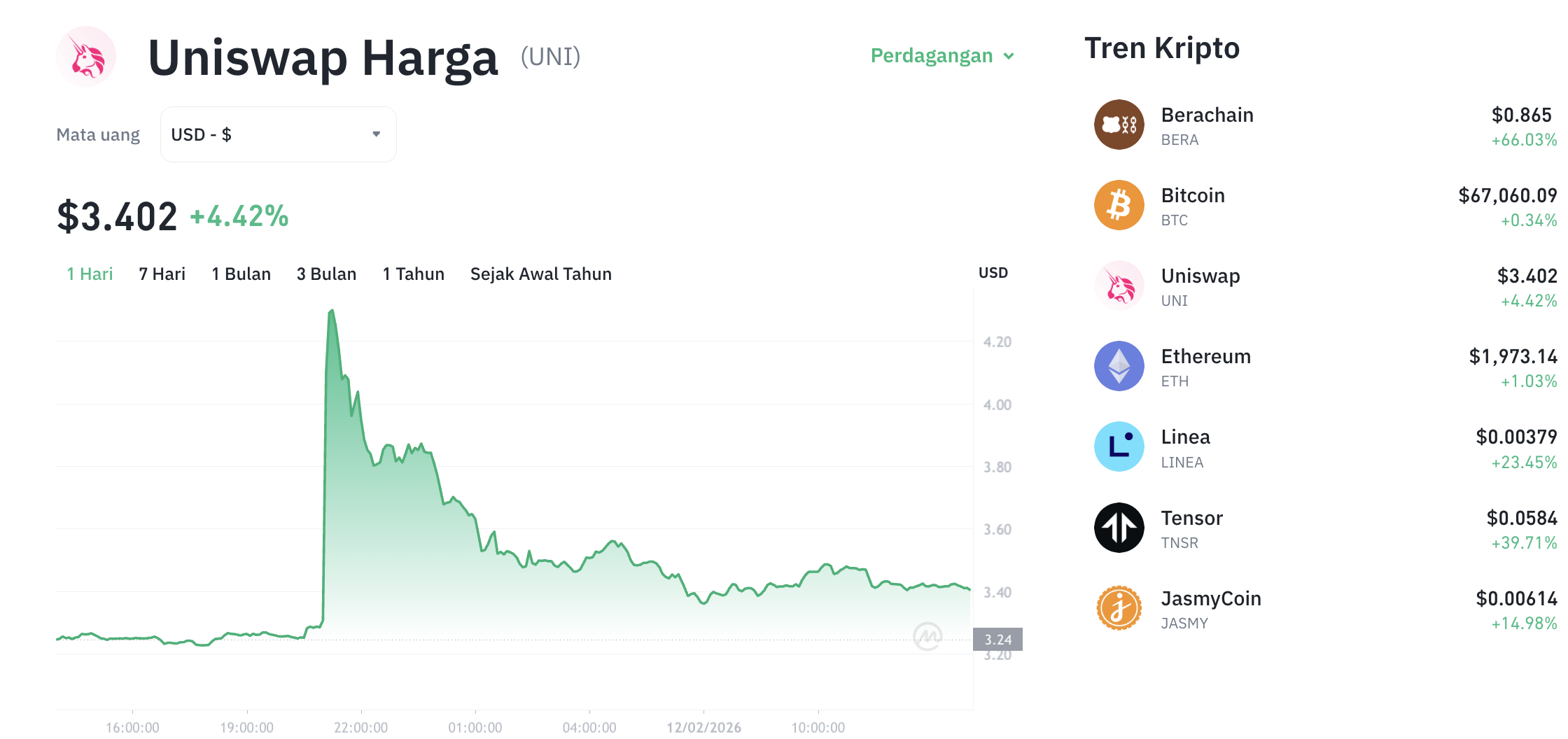Select the 3 Bulan timeframe

(x=325, y=274)
